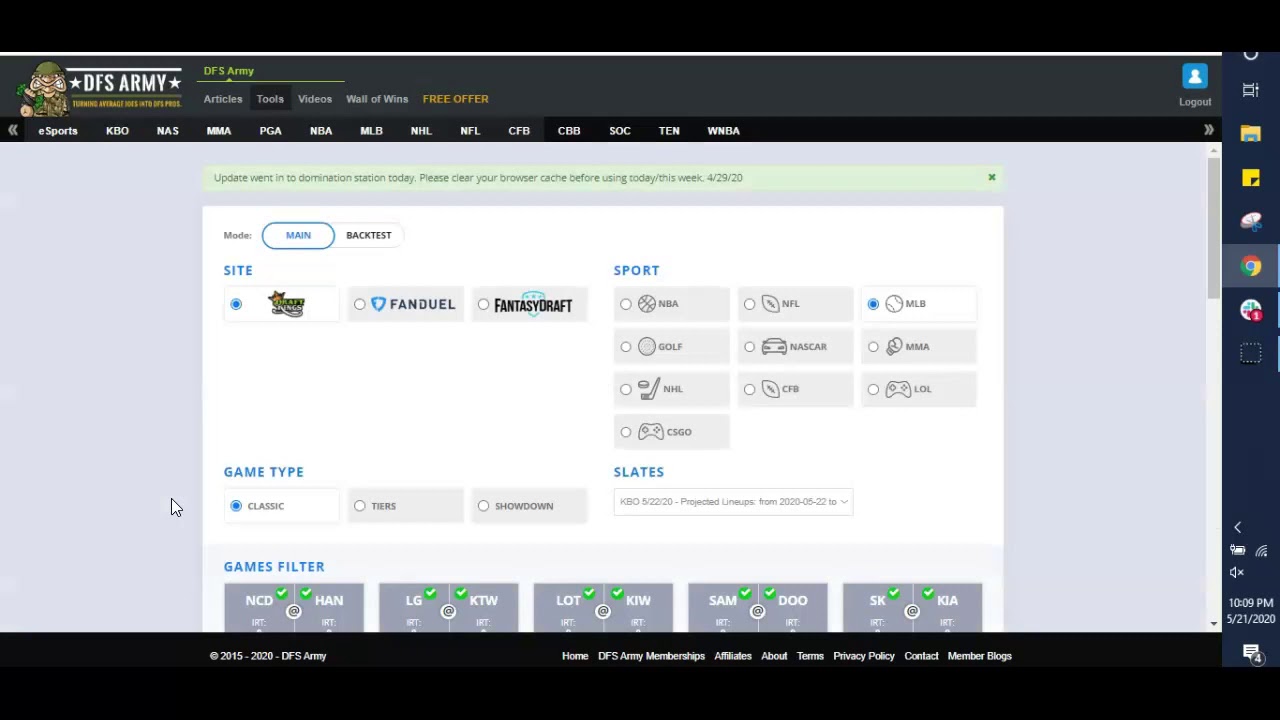Click the MMA glove icon
The width and height of the screenshot is (1280, 720).
(x=894, y=347)
